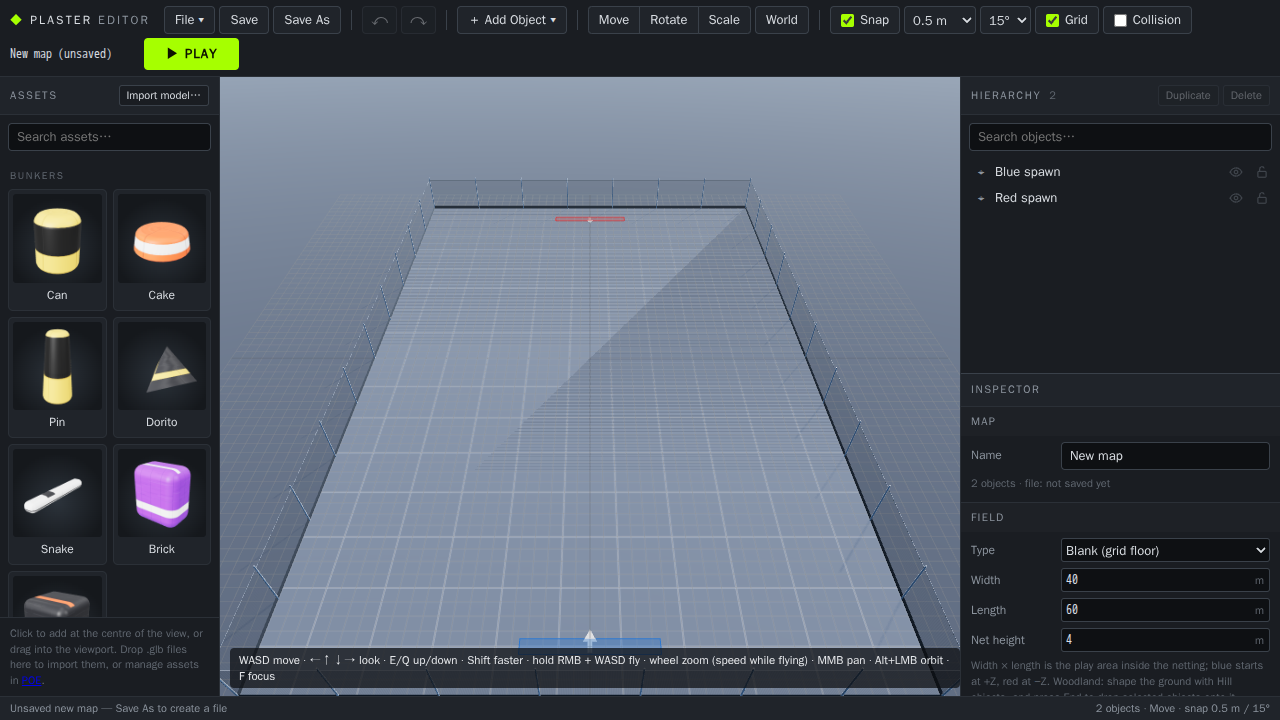
Task: Click the redo arrow icon
Action: [418, 20]
